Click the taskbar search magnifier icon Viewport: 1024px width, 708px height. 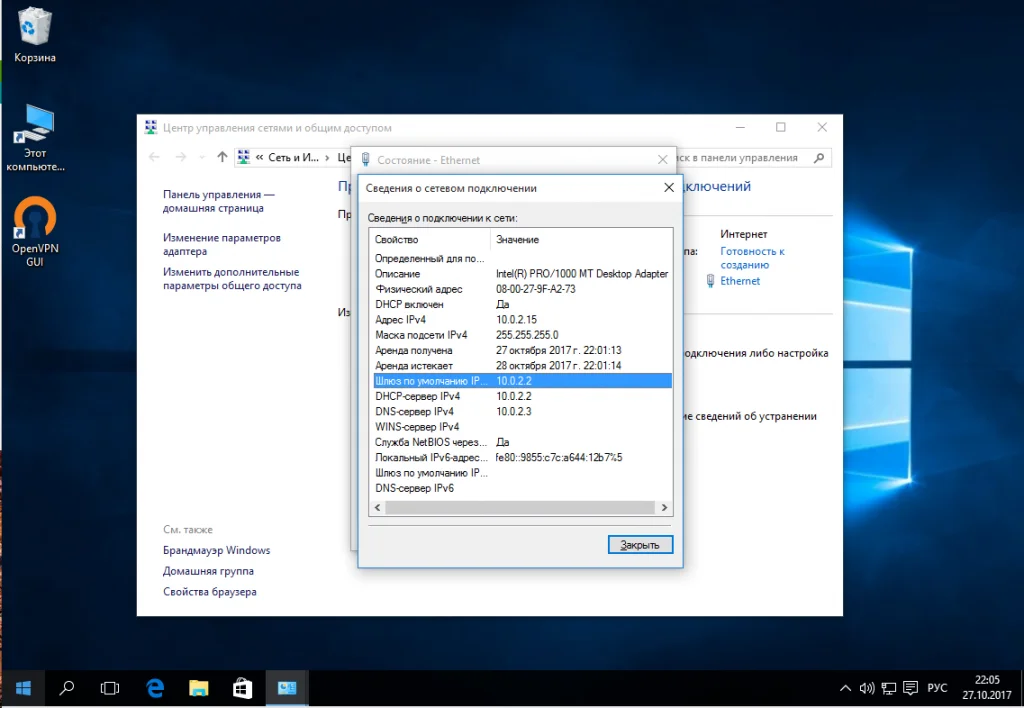67,688
